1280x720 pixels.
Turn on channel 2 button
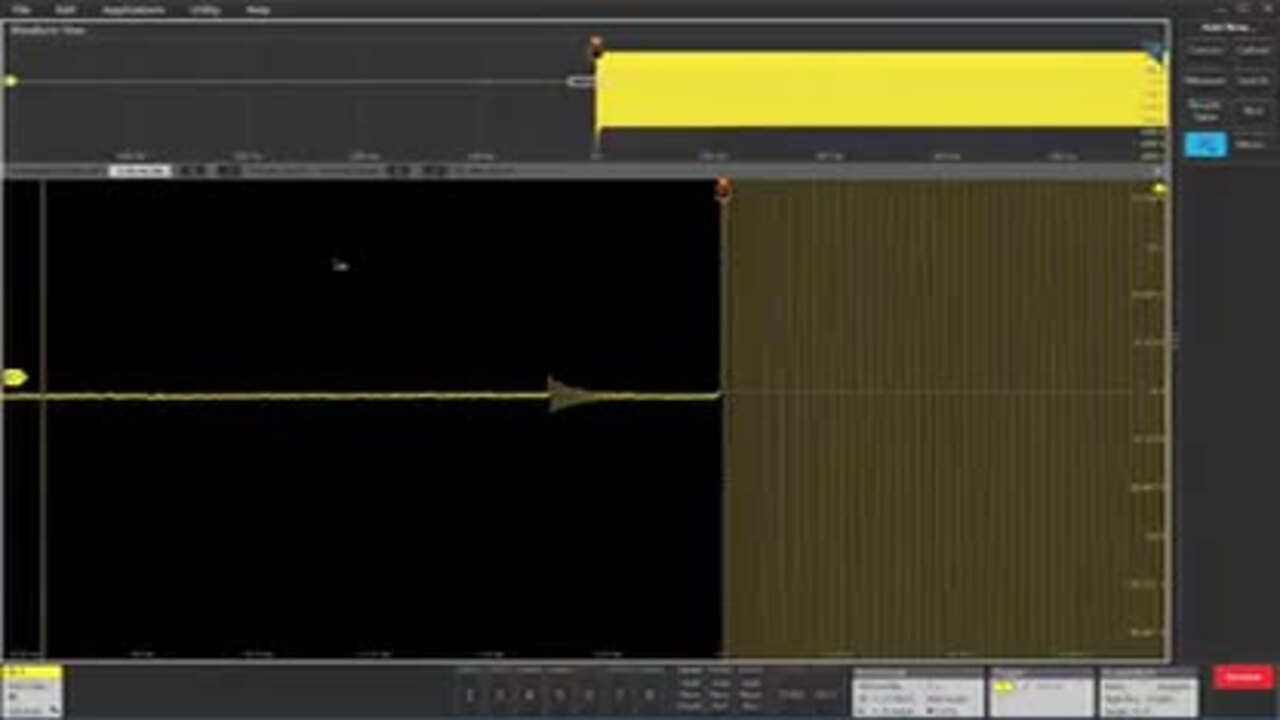coord(470,695)
